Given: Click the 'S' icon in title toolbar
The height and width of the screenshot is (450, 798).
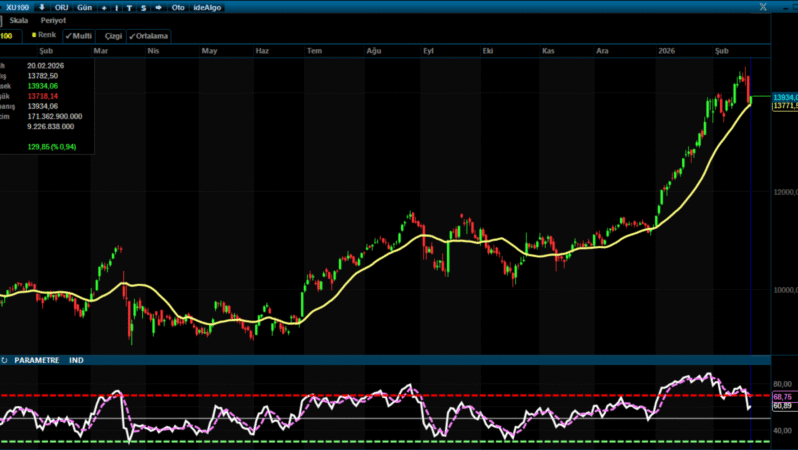Looking at the screenshot, I should [x=143, y=7].
